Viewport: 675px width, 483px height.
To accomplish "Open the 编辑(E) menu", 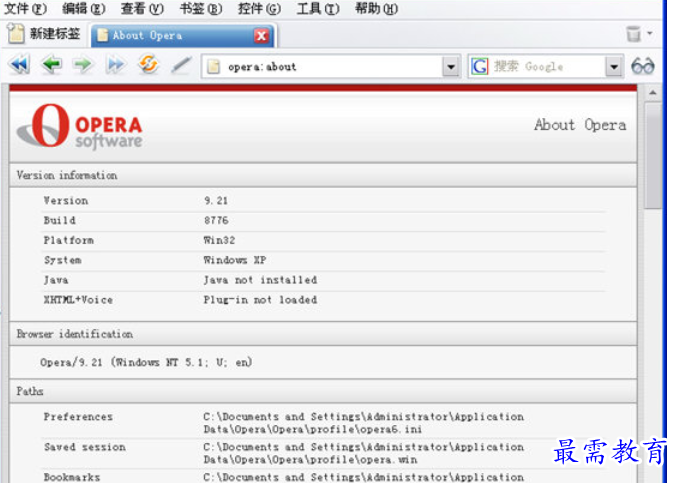I will pyautogui.click(x=84, y=8).
